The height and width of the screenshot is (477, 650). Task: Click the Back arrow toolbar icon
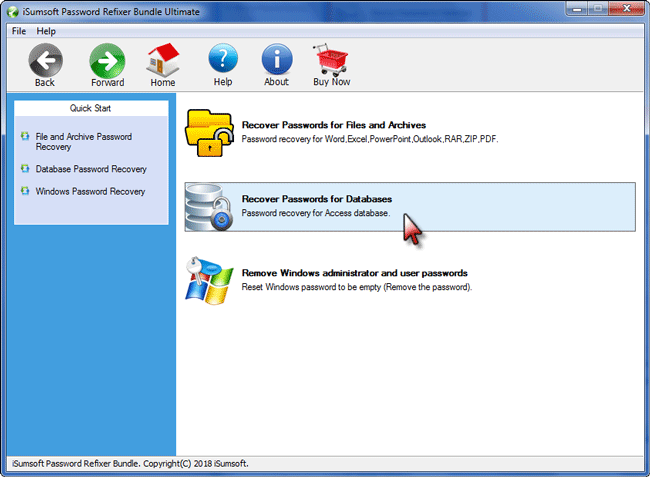click(45, 60)
